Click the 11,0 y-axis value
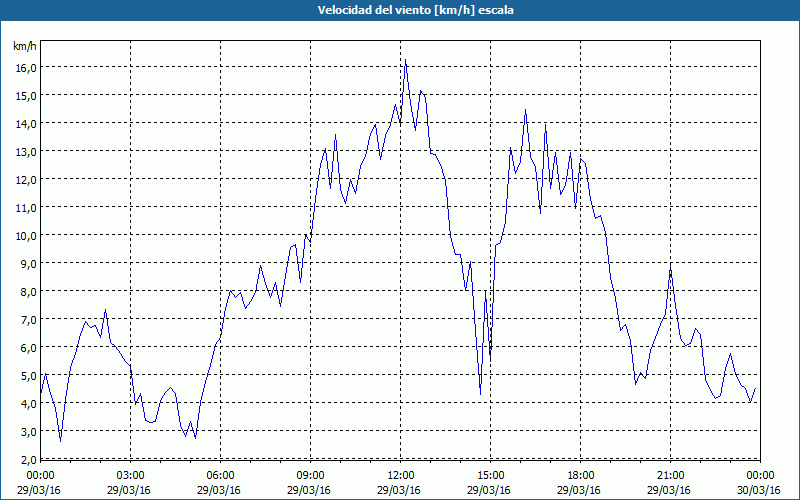 pos(27,208)
